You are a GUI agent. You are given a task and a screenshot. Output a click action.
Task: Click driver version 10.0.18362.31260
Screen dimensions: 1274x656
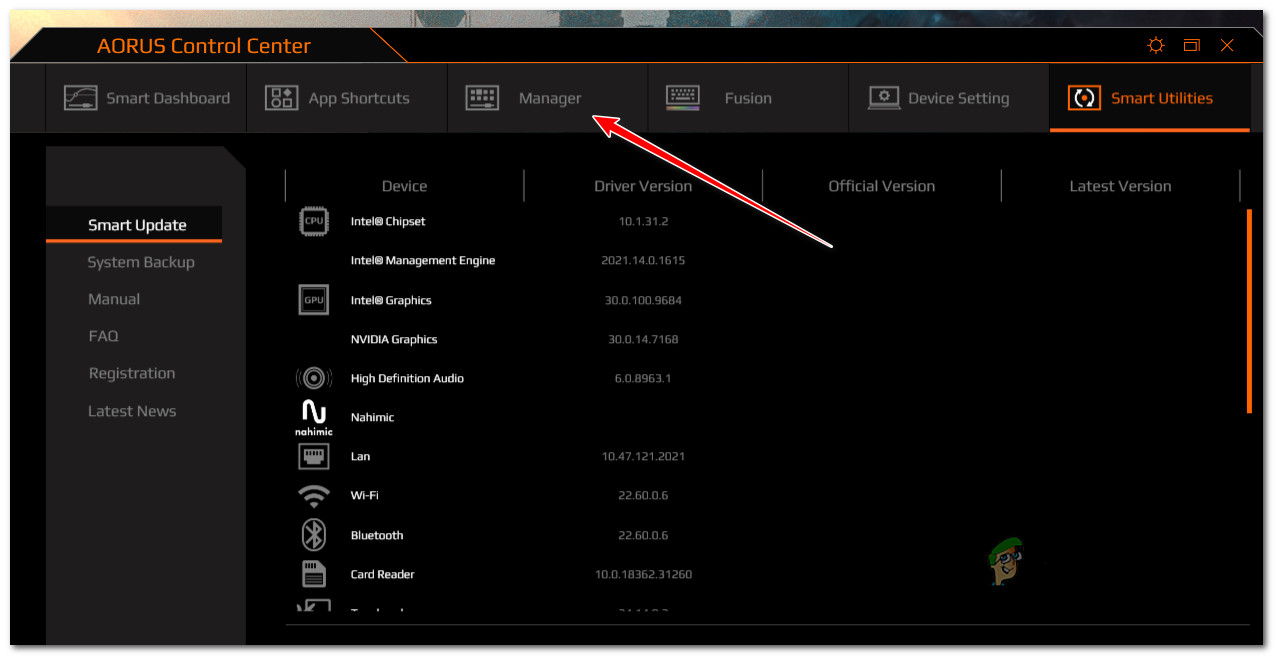pyautogui.click(x=643, y=574)
